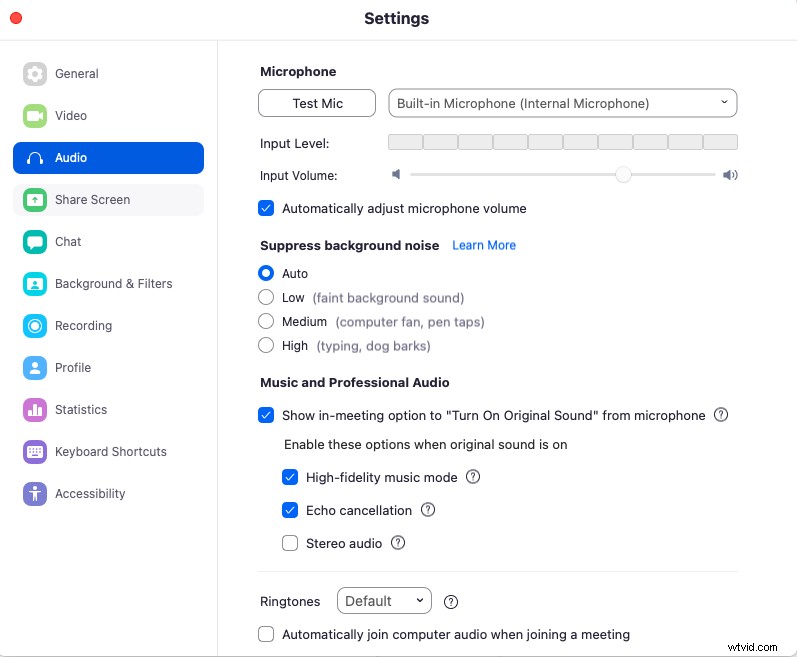Click the Background & Filters icon
The height and width of the screenshot is (657, 797).
click(35, 284)
